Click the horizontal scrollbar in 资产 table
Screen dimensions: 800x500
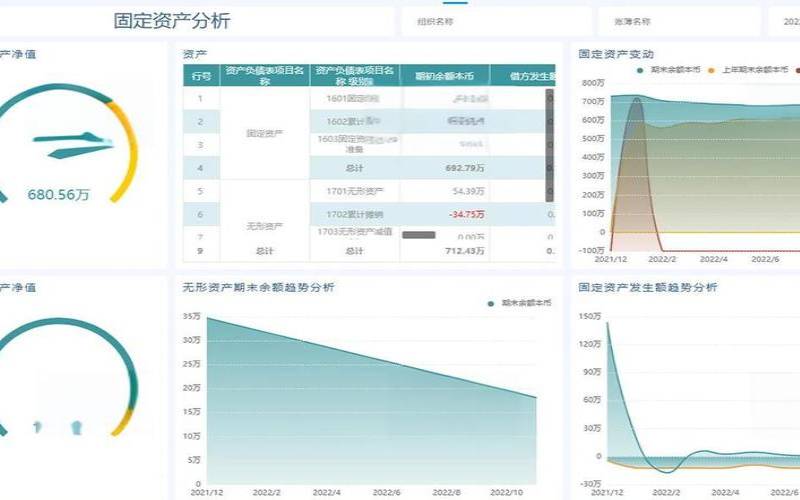coord(418,234)
